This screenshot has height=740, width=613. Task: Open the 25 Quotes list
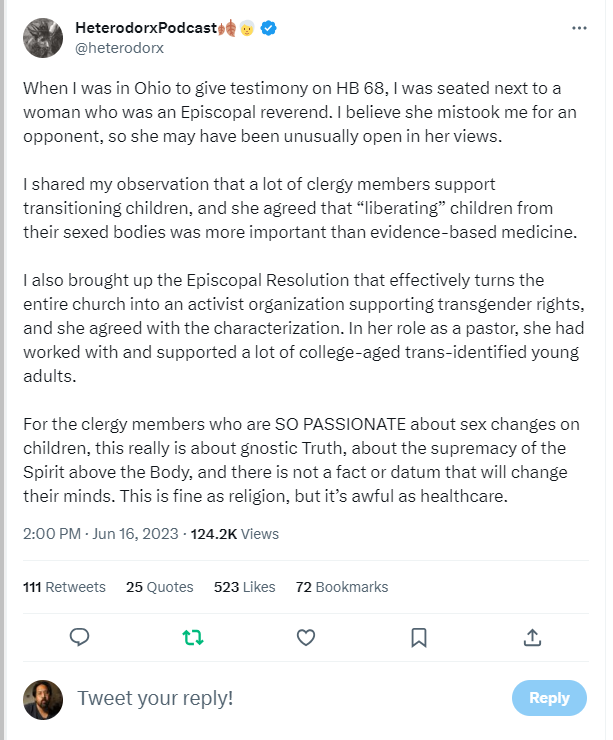[x=159, y=587]
